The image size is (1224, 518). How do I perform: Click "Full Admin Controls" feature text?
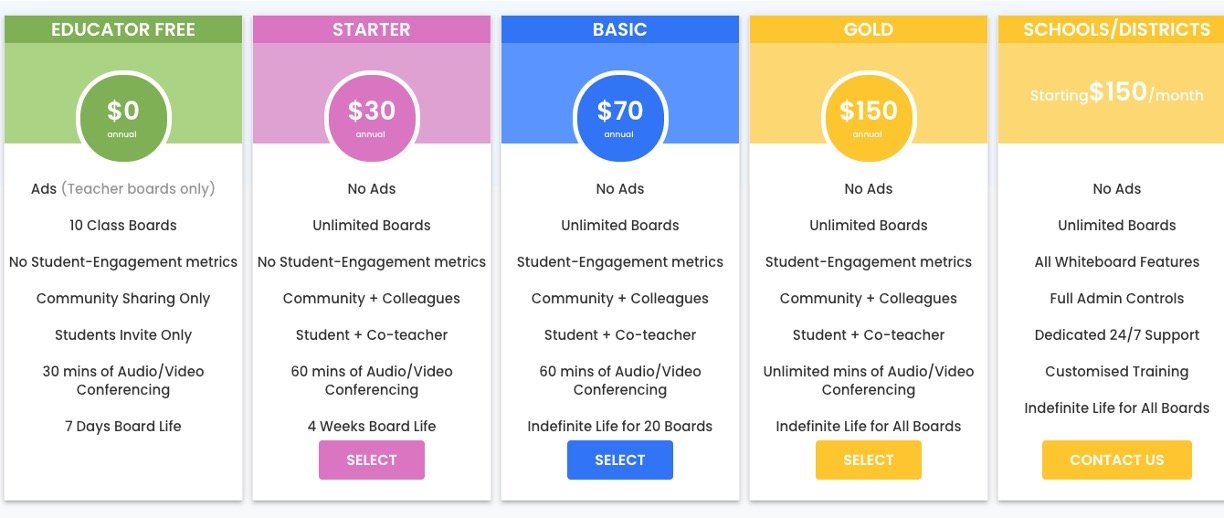click(x=1116, y=298)
